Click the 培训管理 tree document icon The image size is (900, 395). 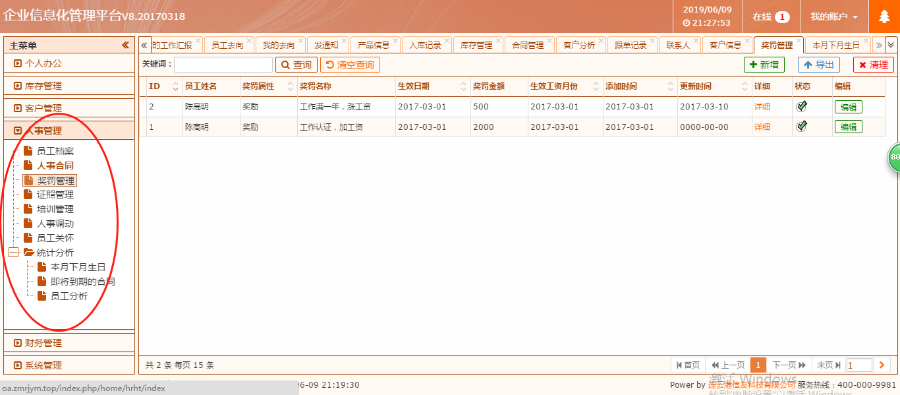28,209
